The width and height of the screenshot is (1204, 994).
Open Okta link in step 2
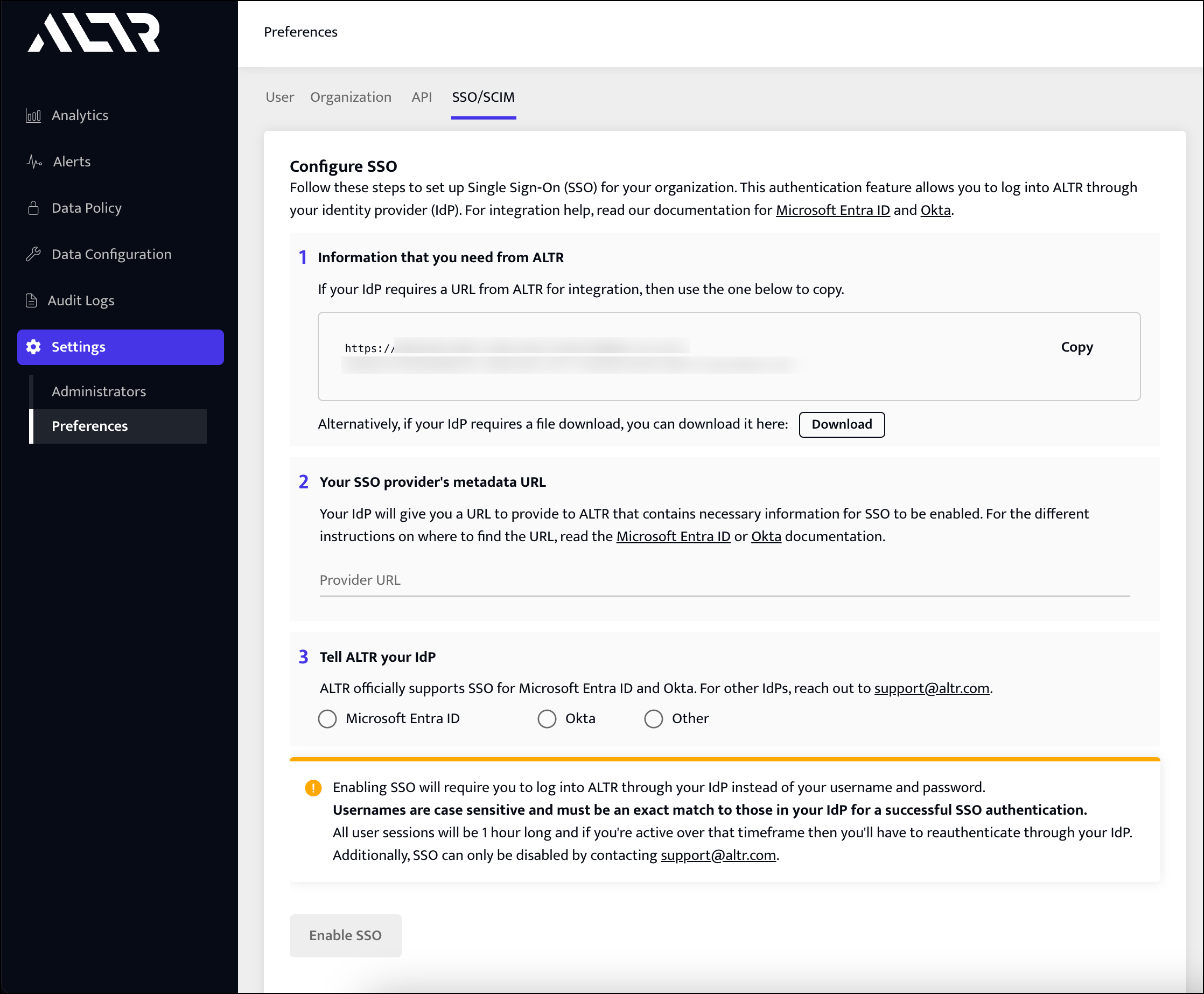click(766, 536)
